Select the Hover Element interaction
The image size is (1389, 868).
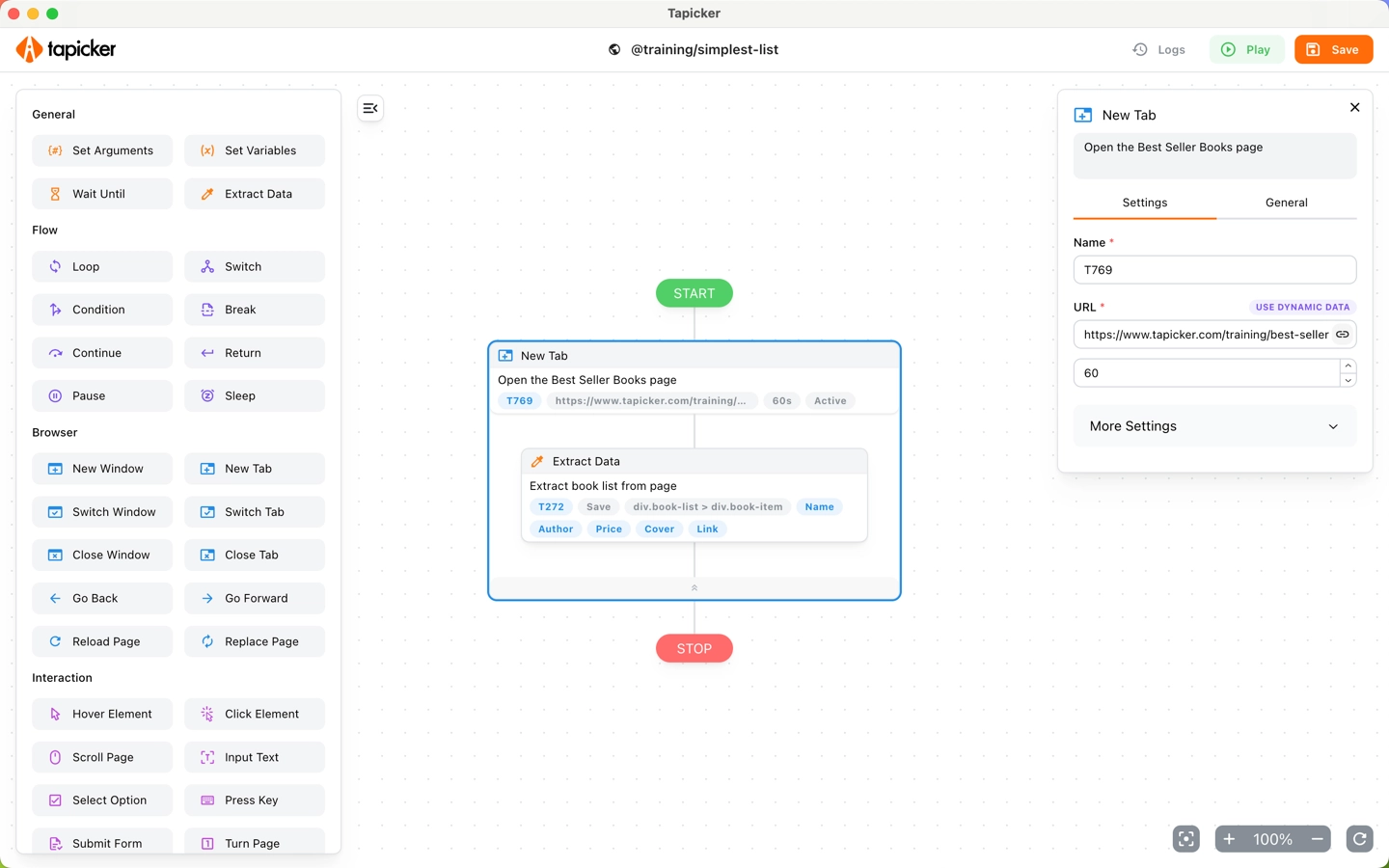pyautogui.click(x=102, y=714)
